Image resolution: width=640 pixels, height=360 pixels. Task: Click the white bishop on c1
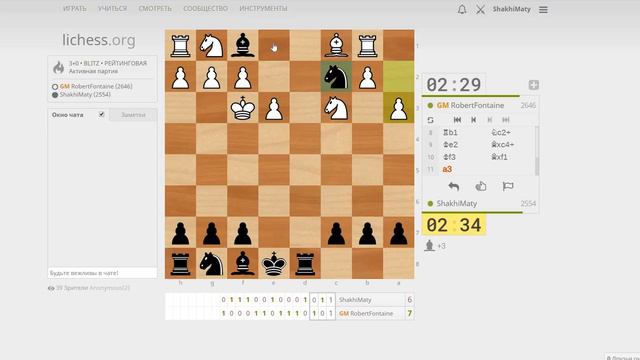click(336, 45)
